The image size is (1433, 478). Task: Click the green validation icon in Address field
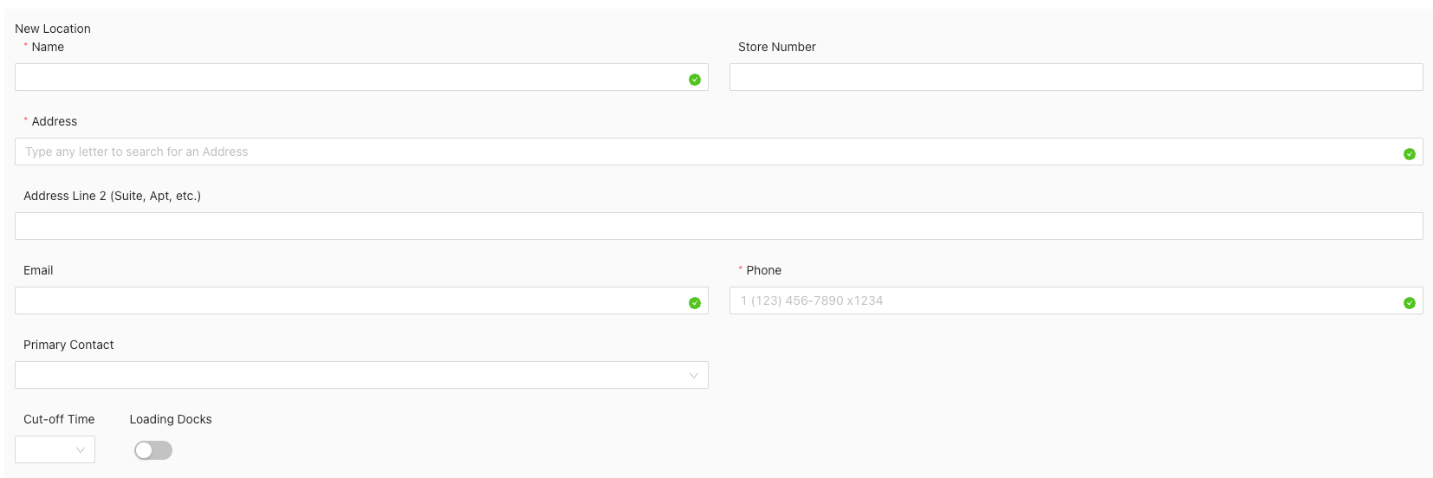tap(1409, 154)
